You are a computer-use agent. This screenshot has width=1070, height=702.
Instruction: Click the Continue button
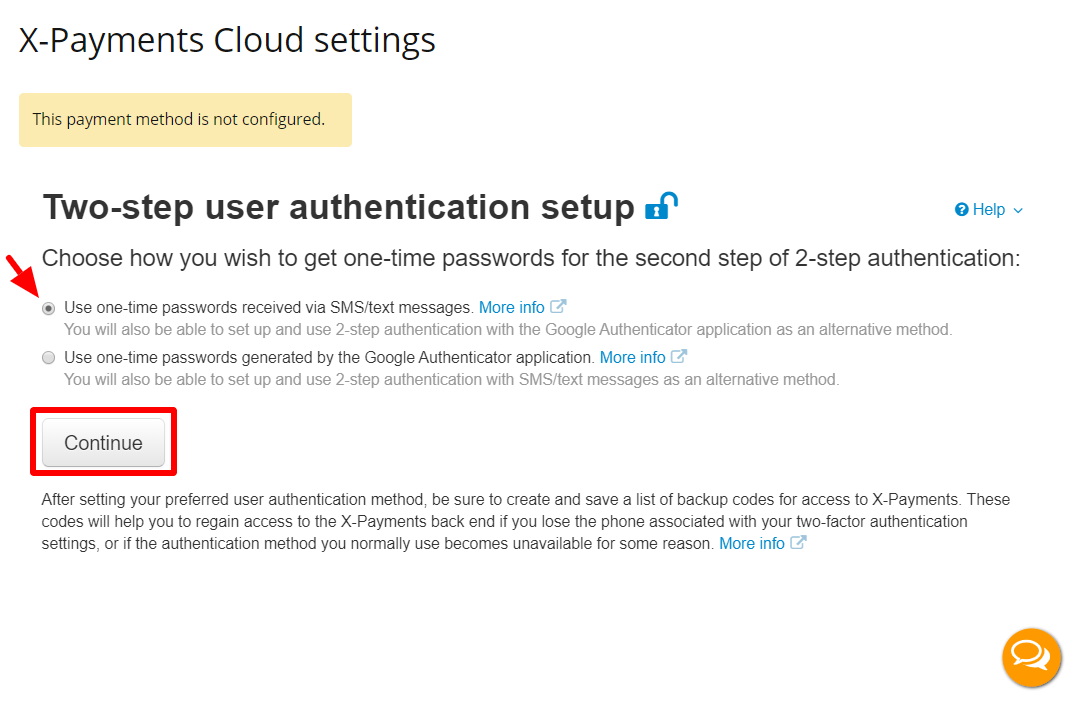tap(103, 443)
